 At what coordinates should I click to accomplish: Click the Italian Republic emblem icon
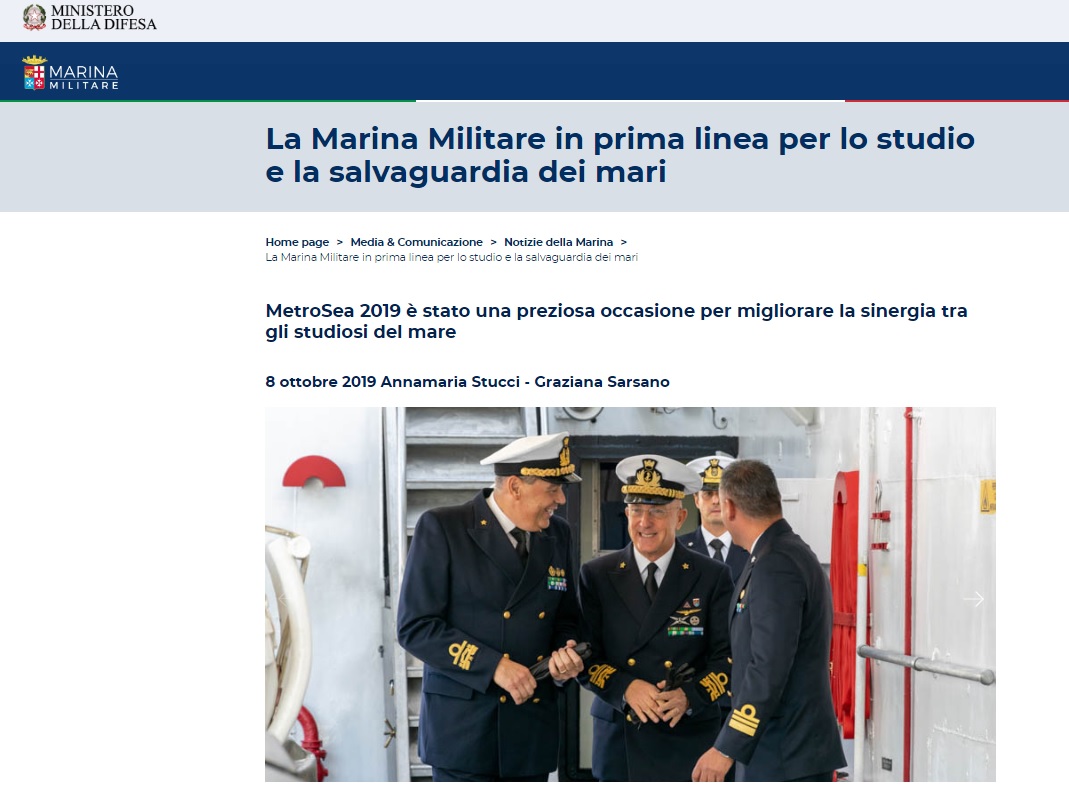pos(34,17)
